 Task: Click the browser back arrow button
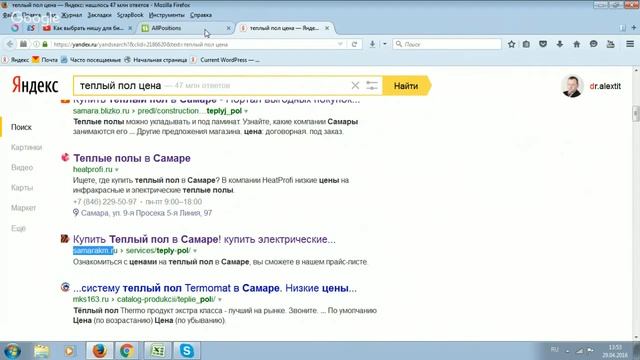click(10, 44)
